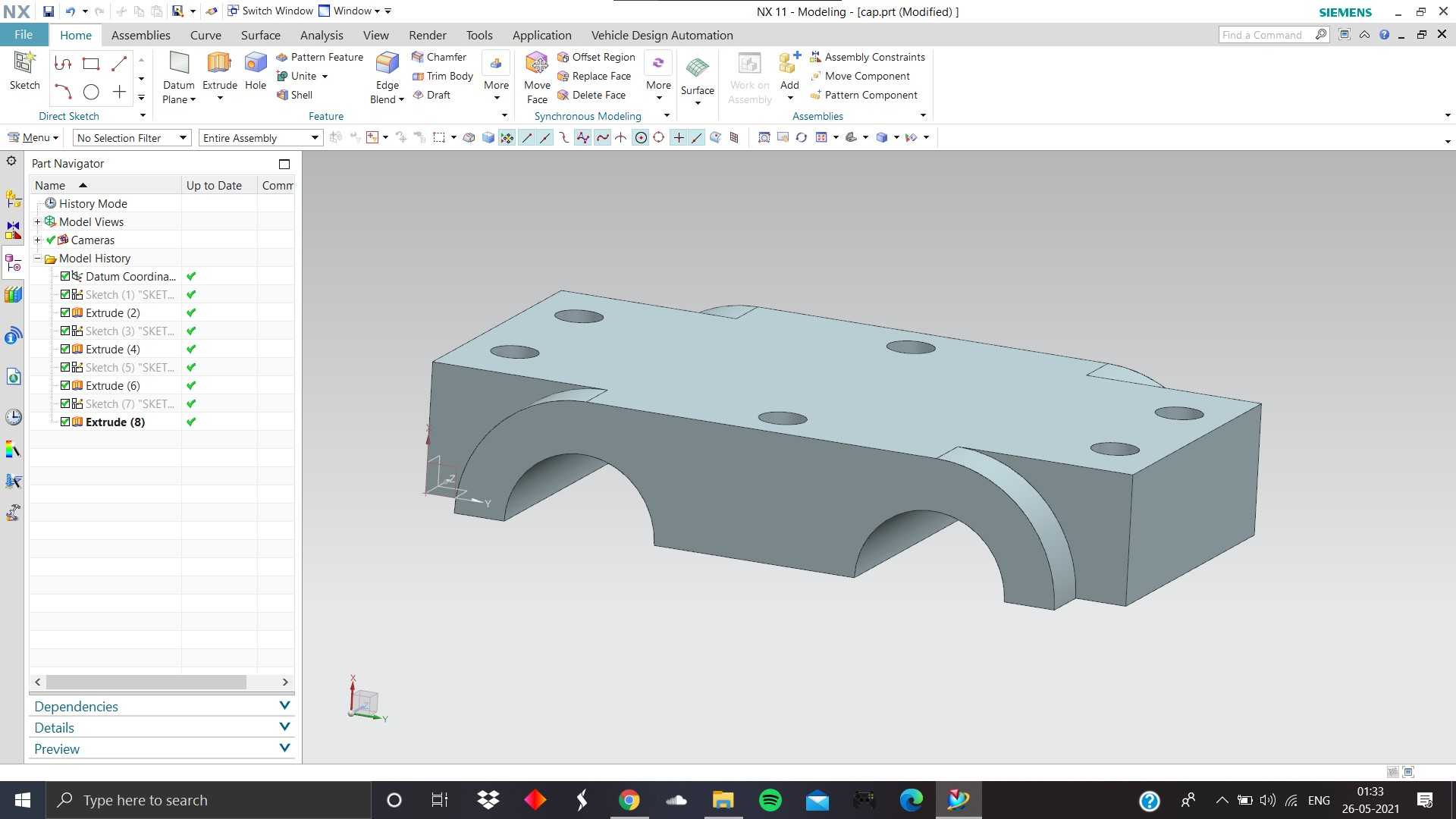Open Google Chrome from the taskbar
1456x819 pixels.
pyautogui.click(x=629, y=800)
